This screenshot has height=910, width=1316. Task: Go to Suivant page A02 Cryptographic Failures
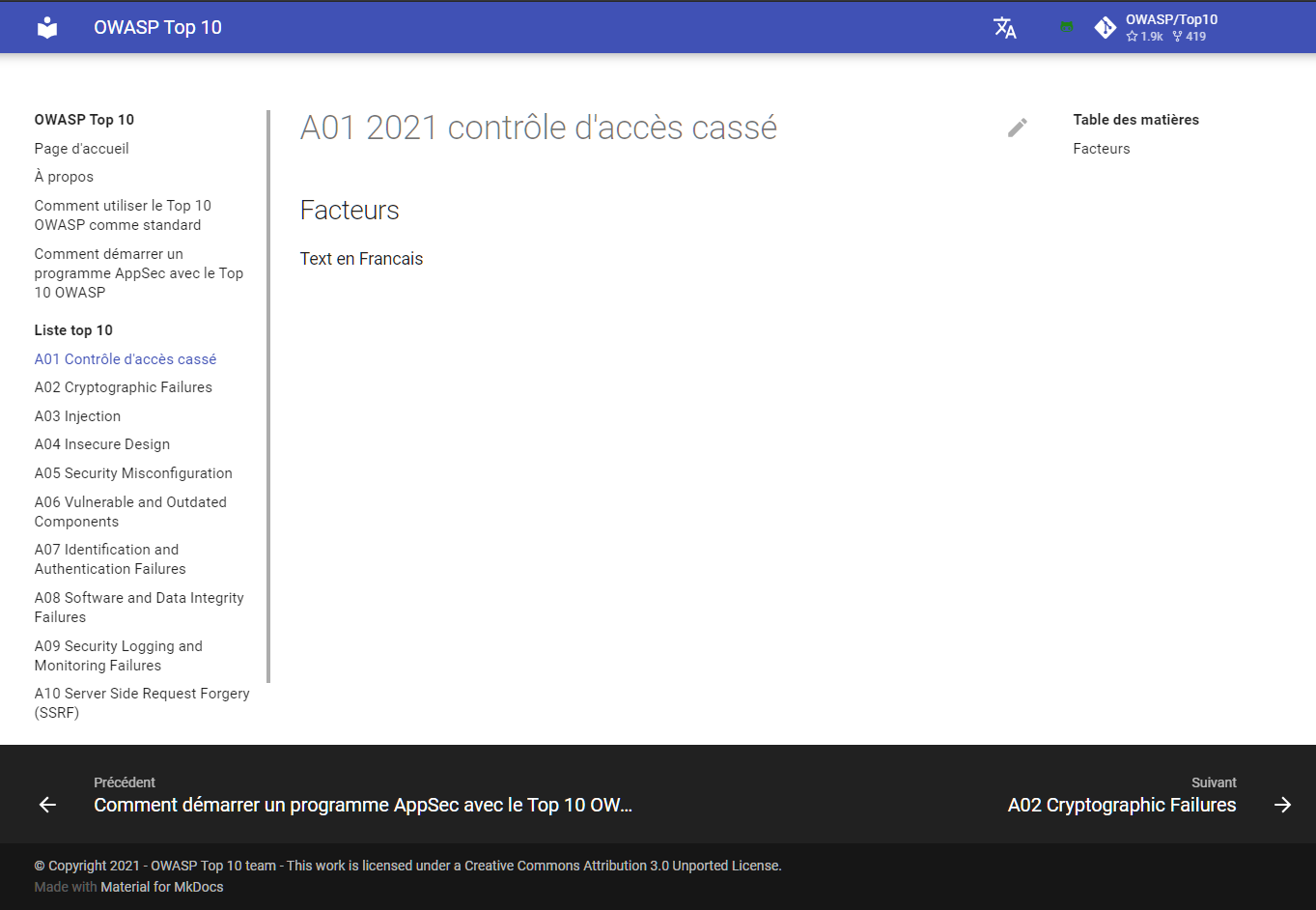click(x=1122, y=796)
